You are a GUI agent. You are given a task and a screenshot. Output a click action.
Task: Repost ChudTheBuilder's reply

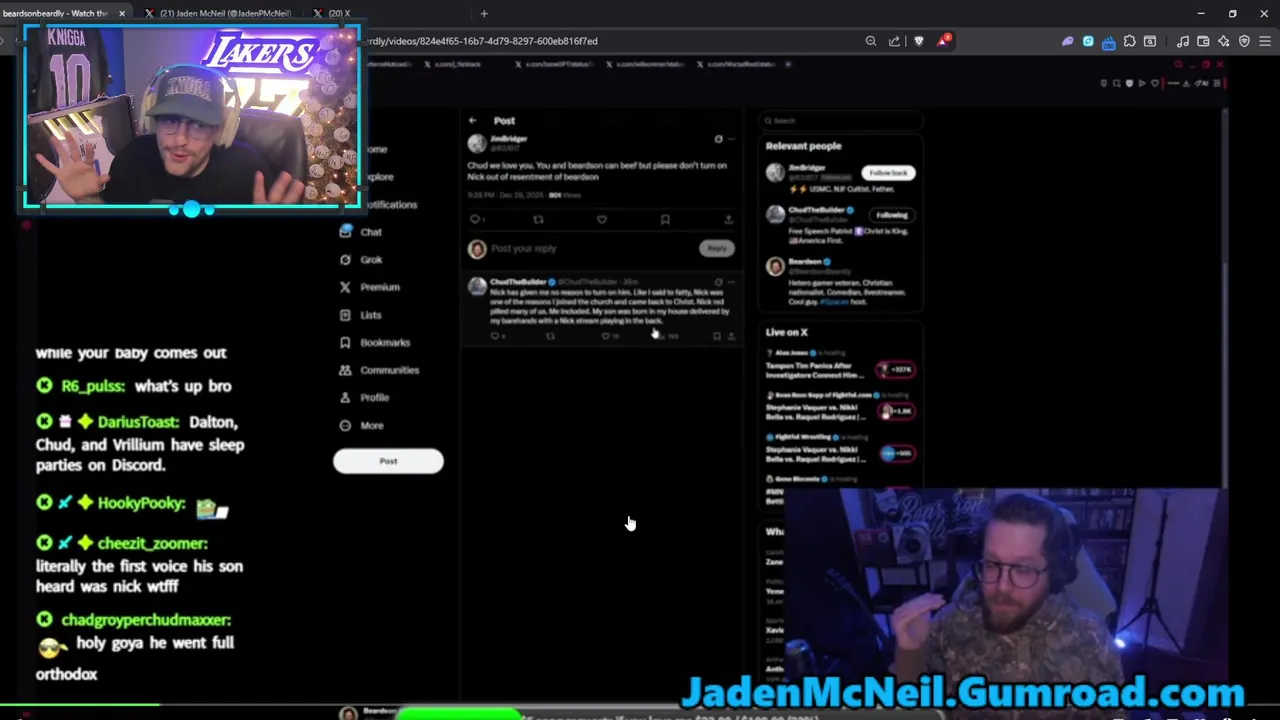click(550, 336)
